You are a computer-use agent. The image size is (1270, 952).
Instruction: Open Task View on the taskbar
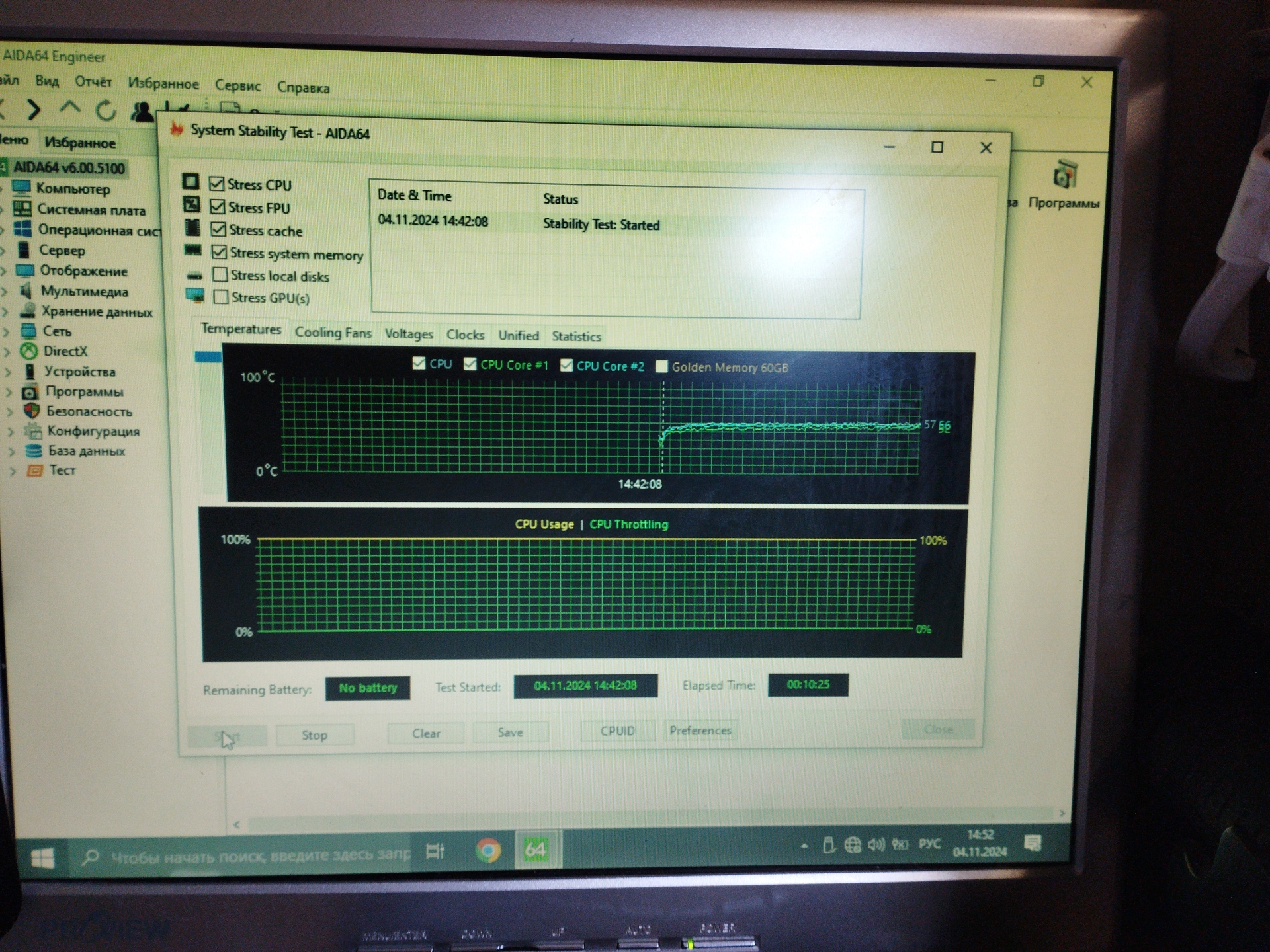pyautogui.click(x=435, y=852)
